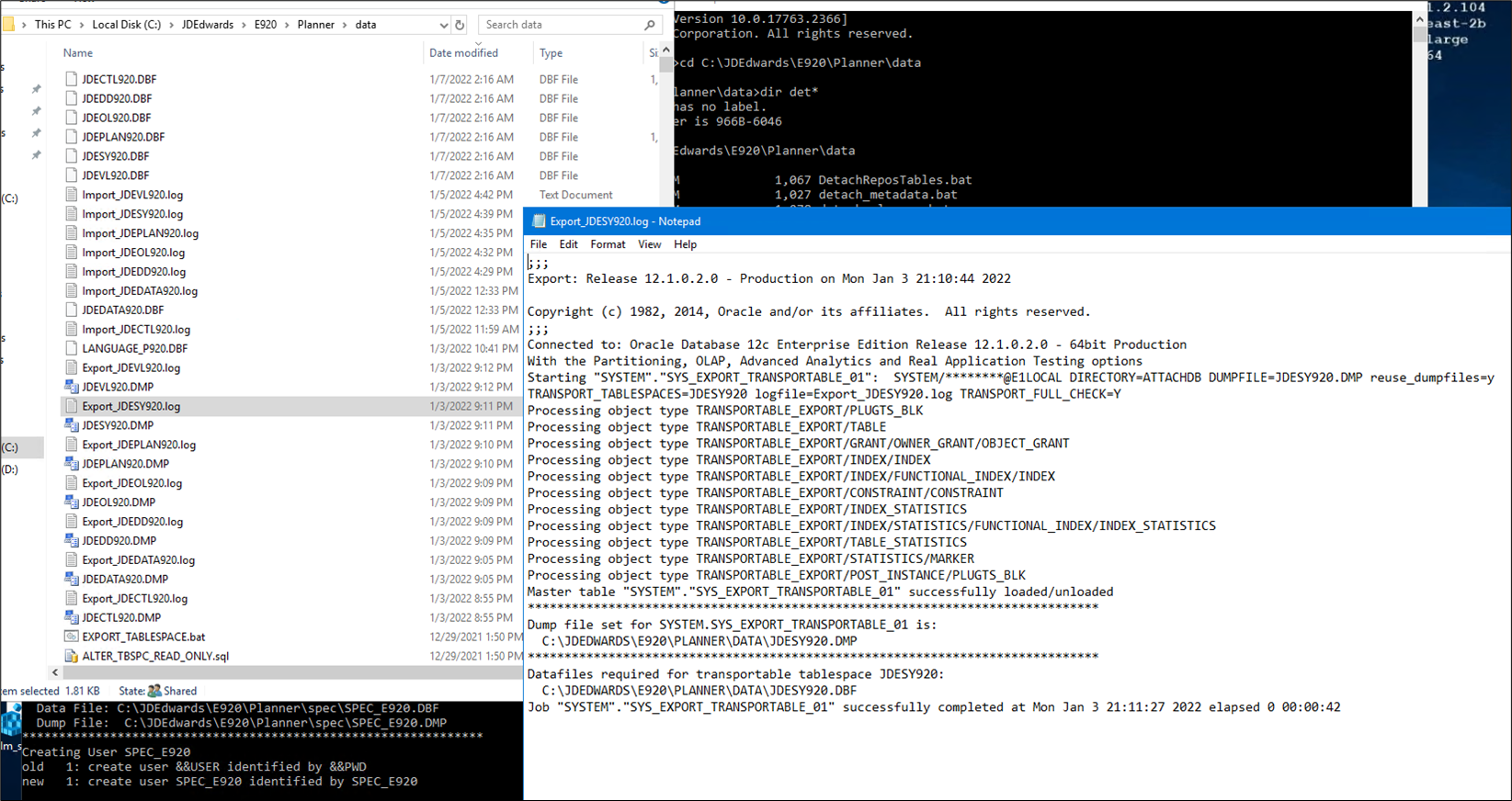
Task: Click the search magnifier icon in Explorer
Action: [x=650, y=25]
